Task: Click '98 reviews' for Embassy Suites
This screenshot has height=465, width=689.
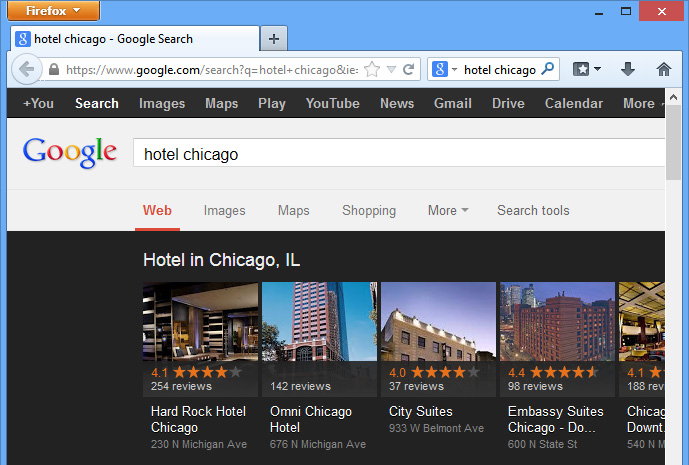Action: coord(535,386)
